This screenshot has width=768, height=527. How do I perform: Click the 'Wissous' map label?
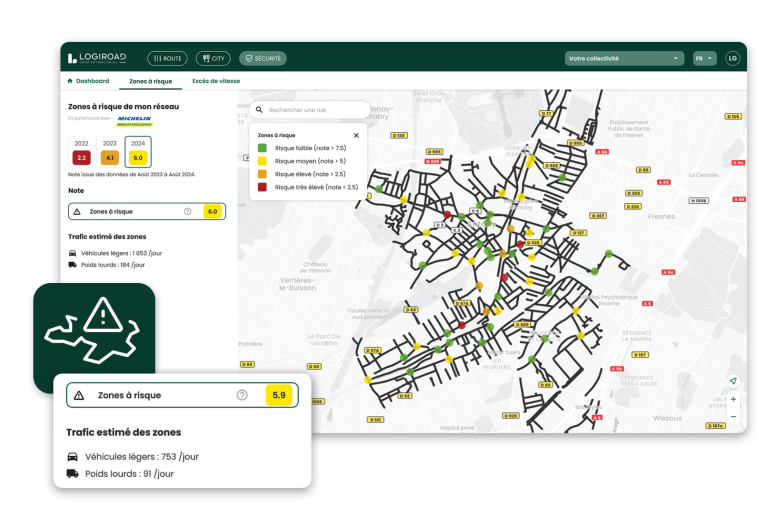point(667,418)
